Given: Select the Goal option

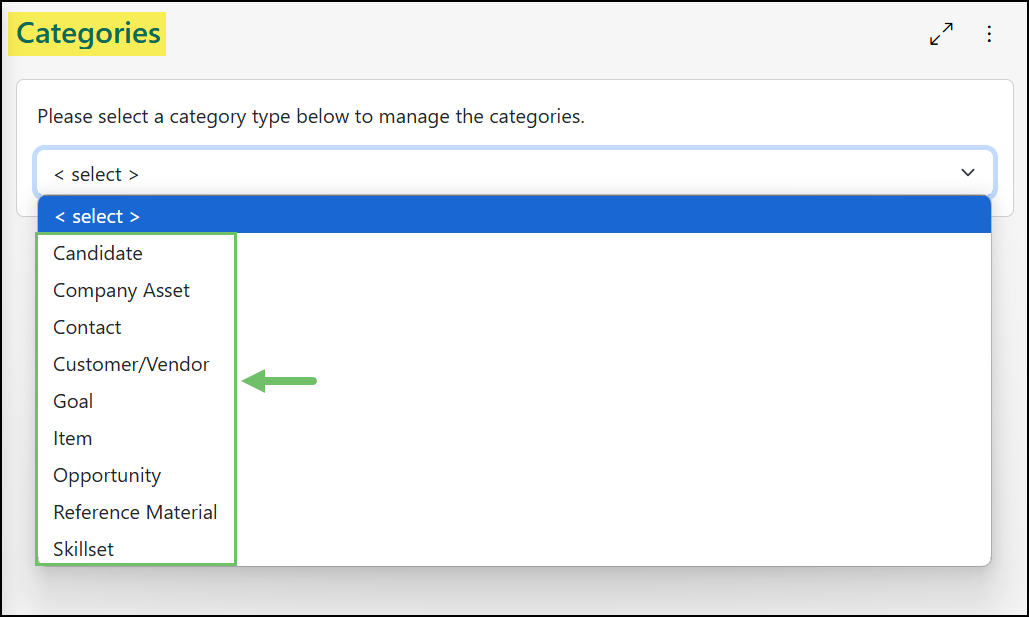Looking at the screenshot, I should [514, 401].
